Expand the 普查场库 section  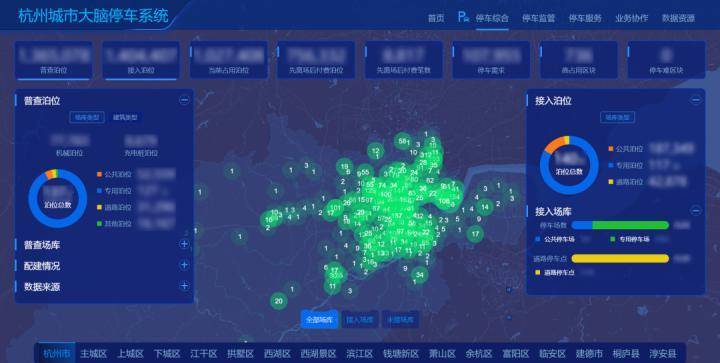point(184,244)
